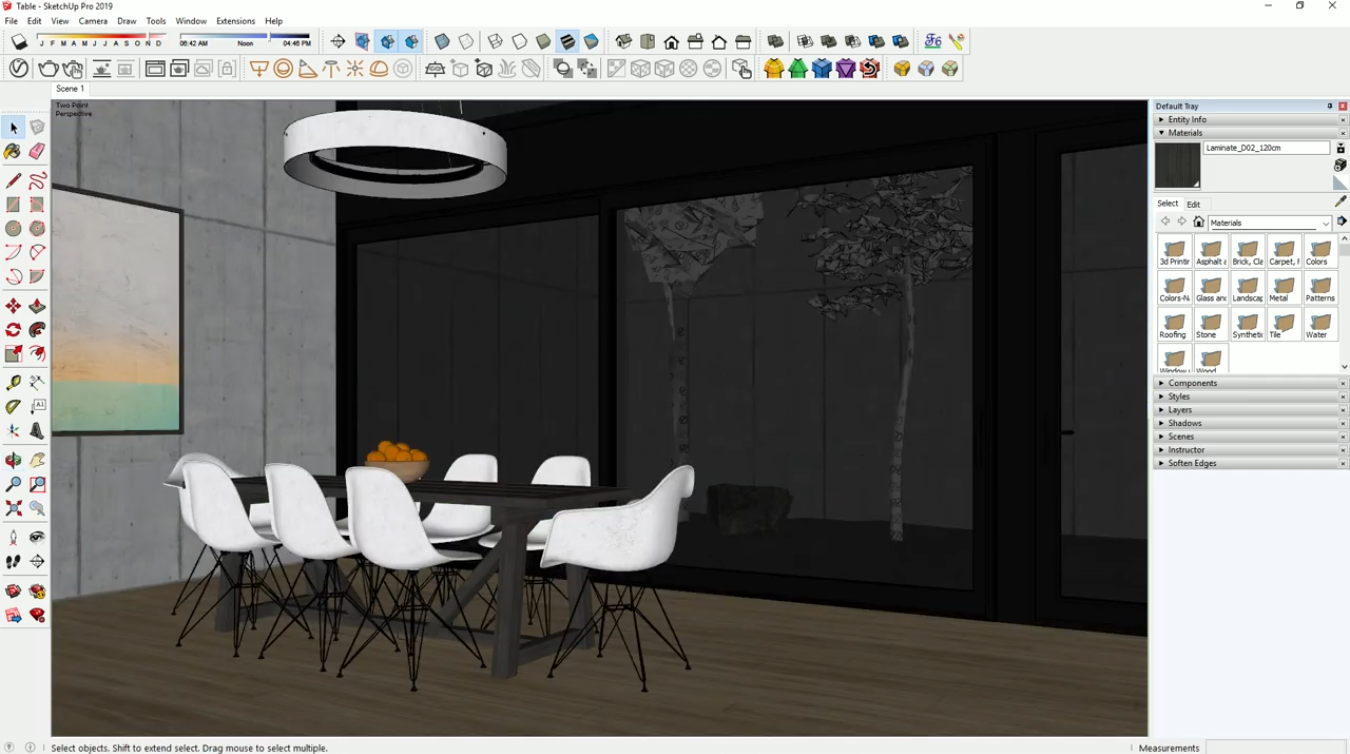Open the Metal materials folder
Screen dimensions: 1350x754
click(x=1283, y=288)
